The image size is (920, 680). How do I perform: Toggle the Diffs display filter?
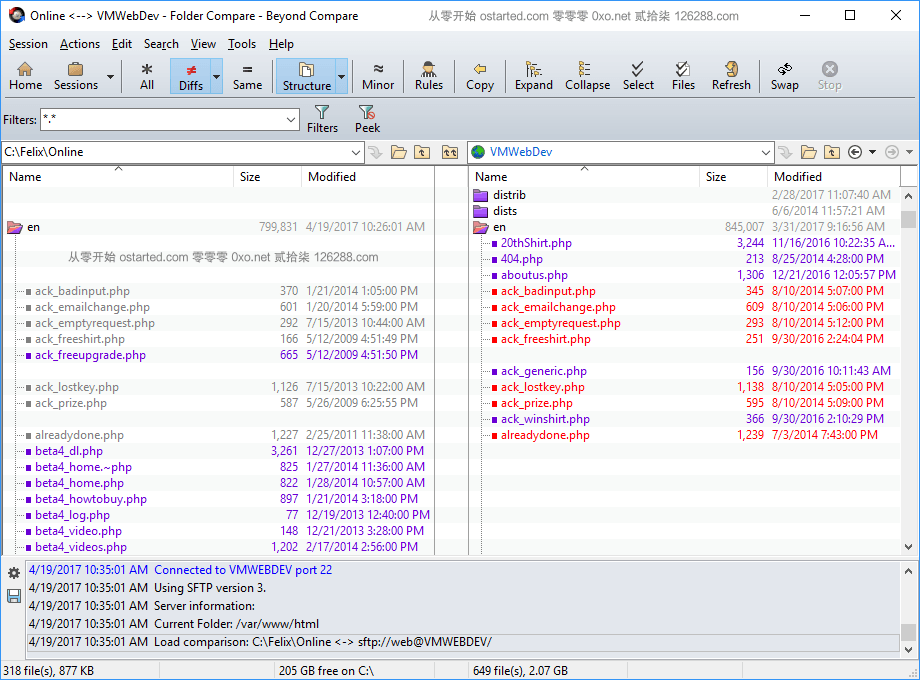(191, 76)
